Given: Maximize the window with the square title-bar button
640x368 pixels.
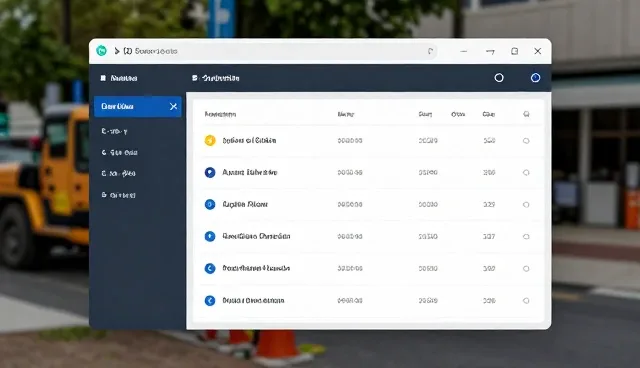Looking at the screenshot, I should pos(514,51).
